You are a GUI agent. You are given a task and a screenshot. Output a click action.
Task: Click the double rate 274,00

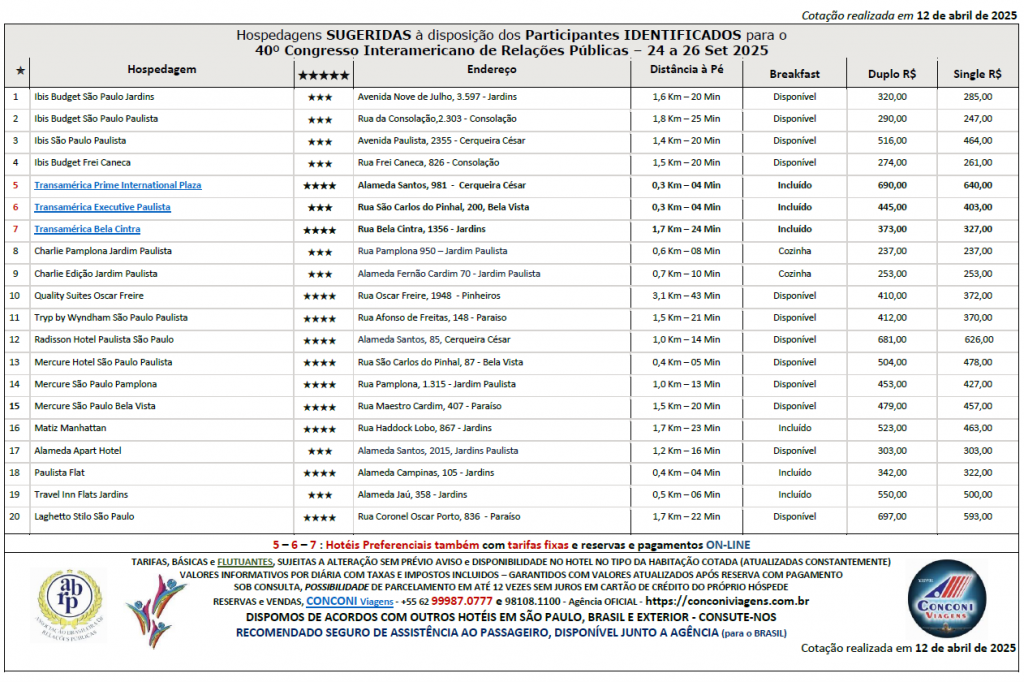point(892,163)
